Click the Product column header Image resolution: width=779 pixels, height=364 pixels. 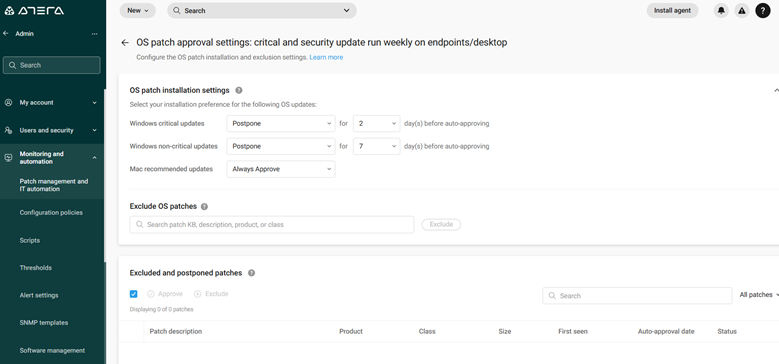click(x=351, y=331)
